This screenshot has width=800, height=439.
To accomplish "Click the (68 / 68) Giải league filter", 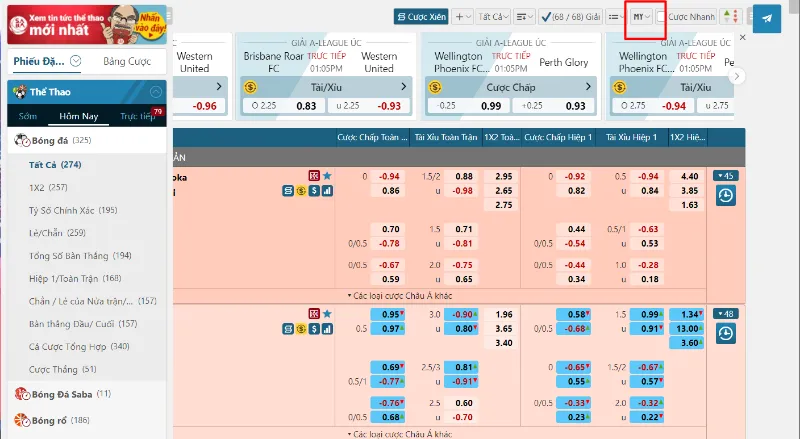I will pos(571,17).
